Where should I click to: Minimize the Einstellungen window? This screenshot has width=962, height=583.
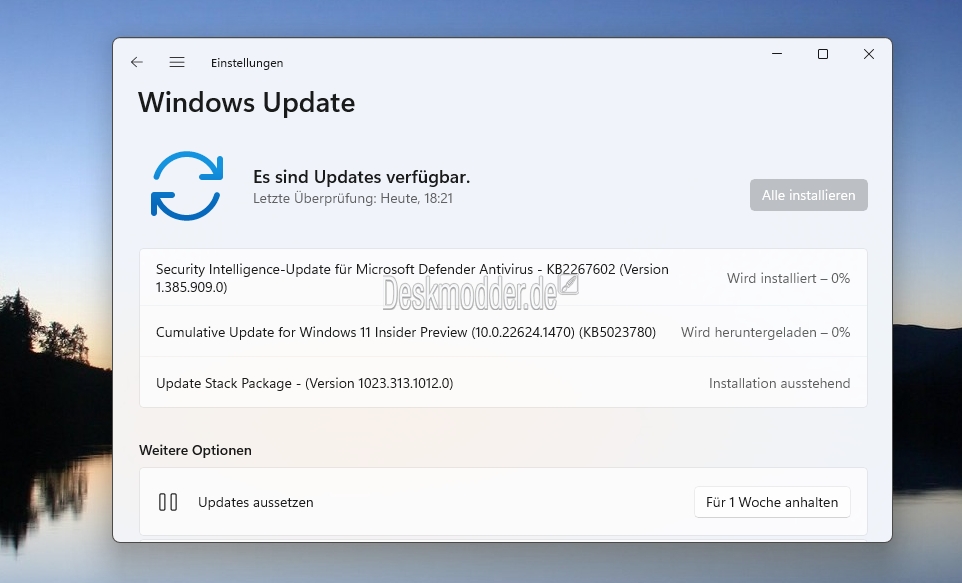777,54
